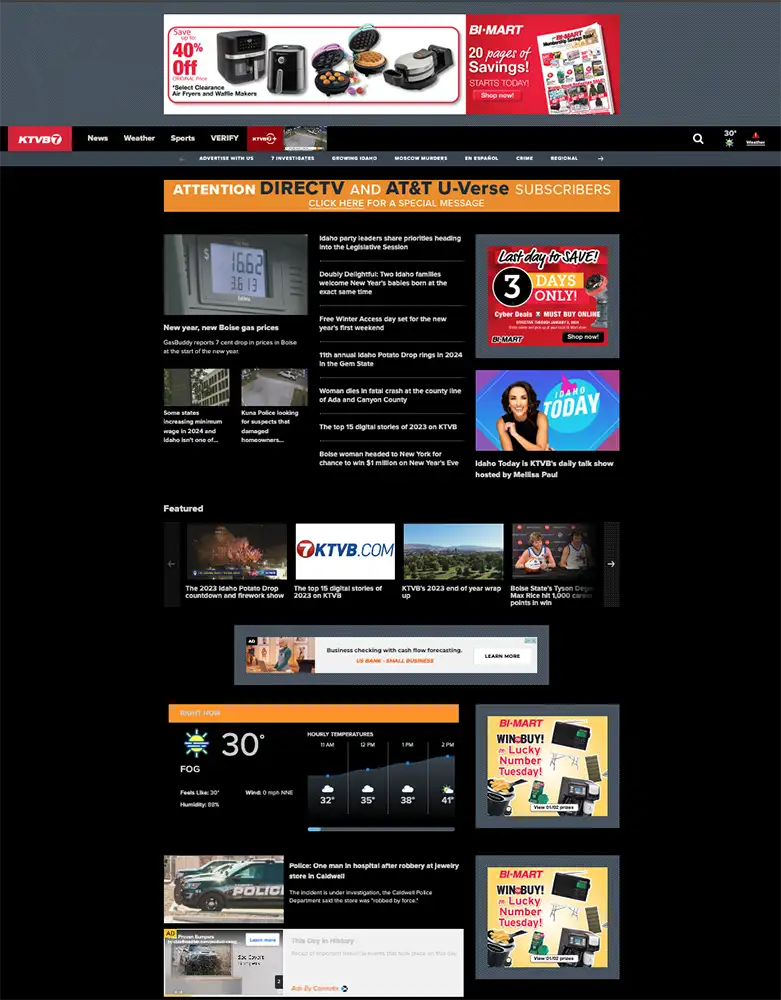Click the KTVB7 logo
The width and height of the screenshot is (781, 1000).
[40, 138]
